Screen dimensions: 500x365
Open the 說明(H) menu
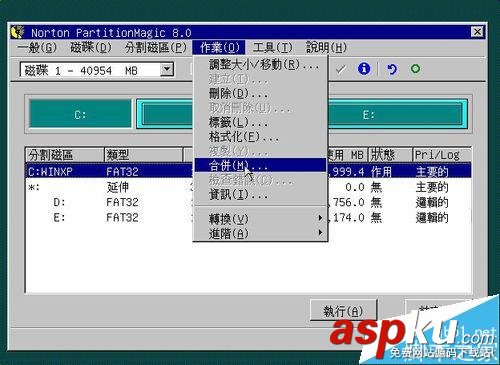point(326,48)
